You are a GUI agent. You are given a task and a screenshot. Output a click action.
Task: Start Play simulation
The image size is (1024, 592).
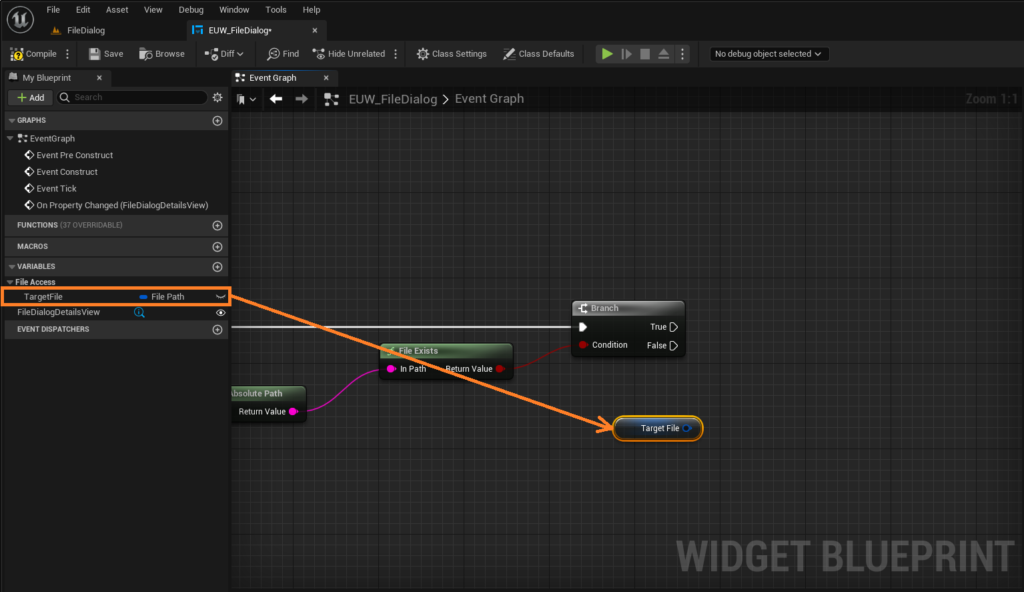(607, 54)
